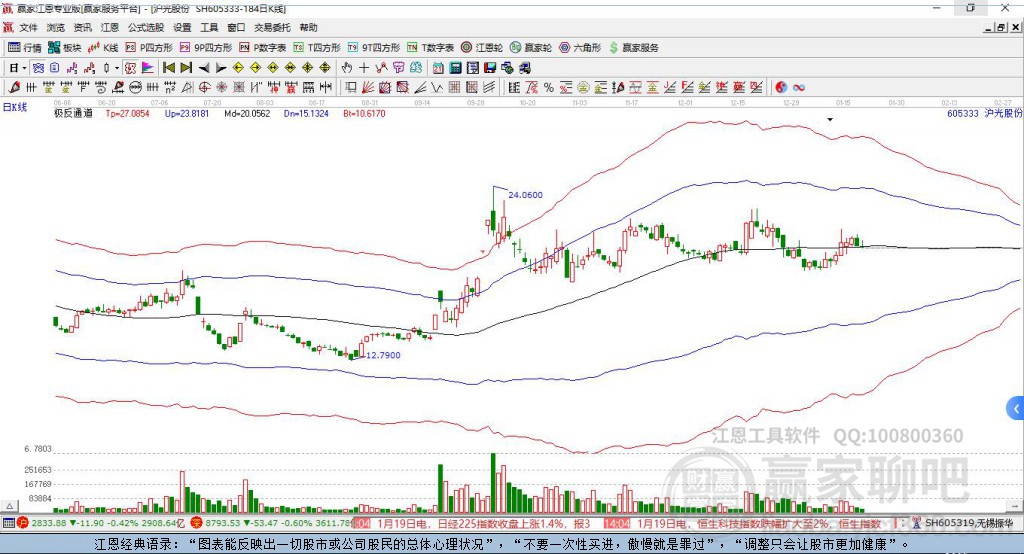Save chart with floppy disk icon
1024x554 pixels.
[x=490, y=68]
